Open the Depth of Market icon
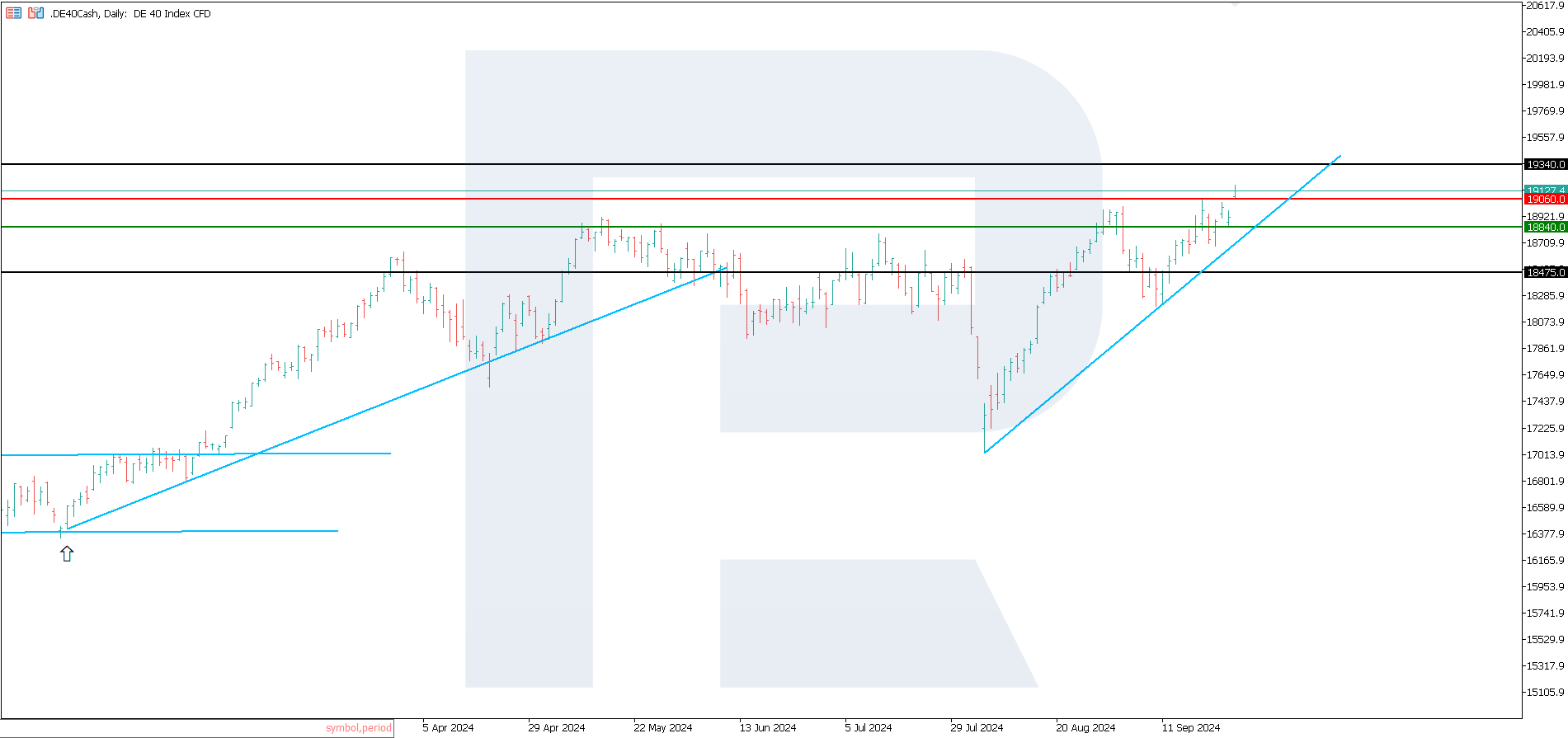The height and width of the screenshot is (738, 1568). tap(13, 13)
